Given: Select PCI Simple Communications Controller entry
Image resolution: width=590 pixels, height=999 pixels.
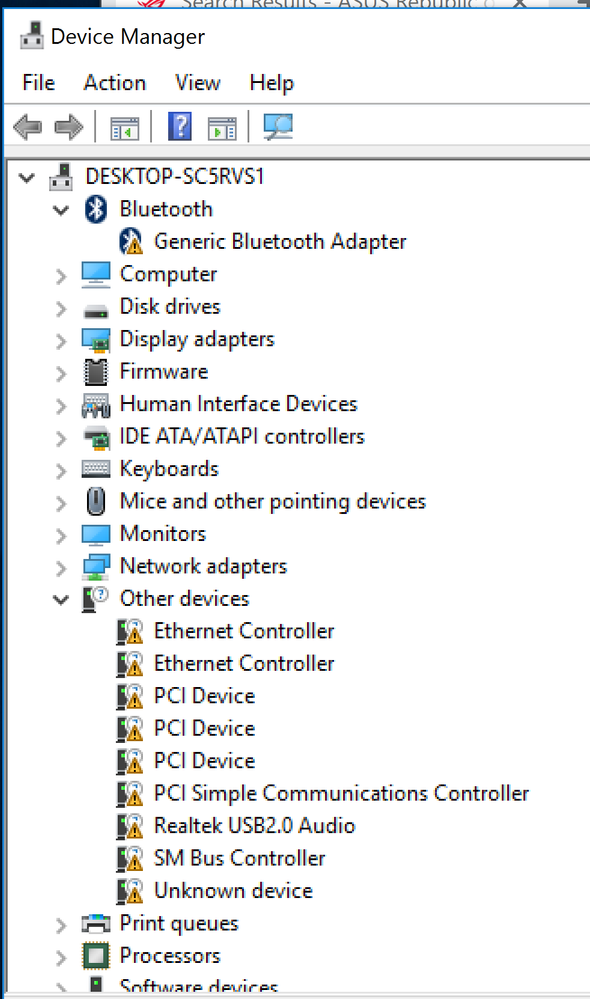Looking at the screenshot, I should coord(341,793).
